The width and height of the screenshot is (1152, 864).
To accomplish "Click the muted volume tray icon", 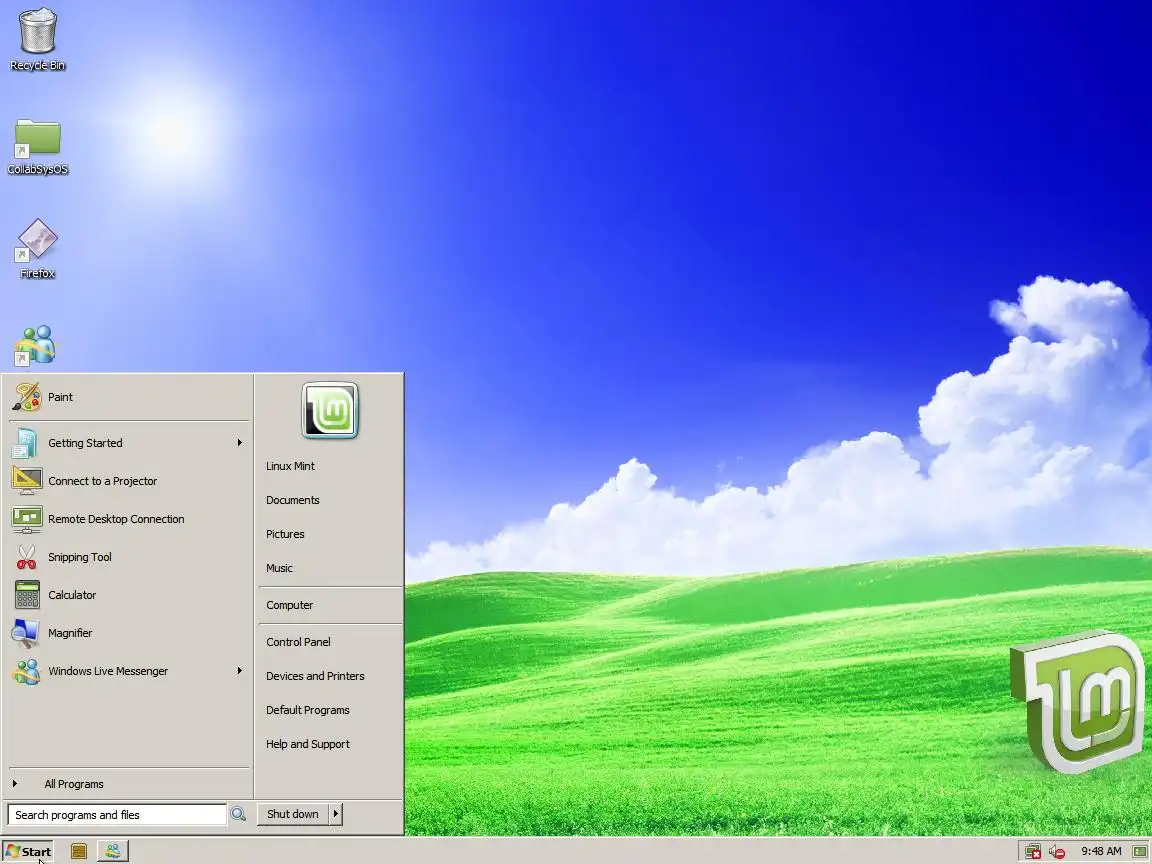I will point(1056,852).
